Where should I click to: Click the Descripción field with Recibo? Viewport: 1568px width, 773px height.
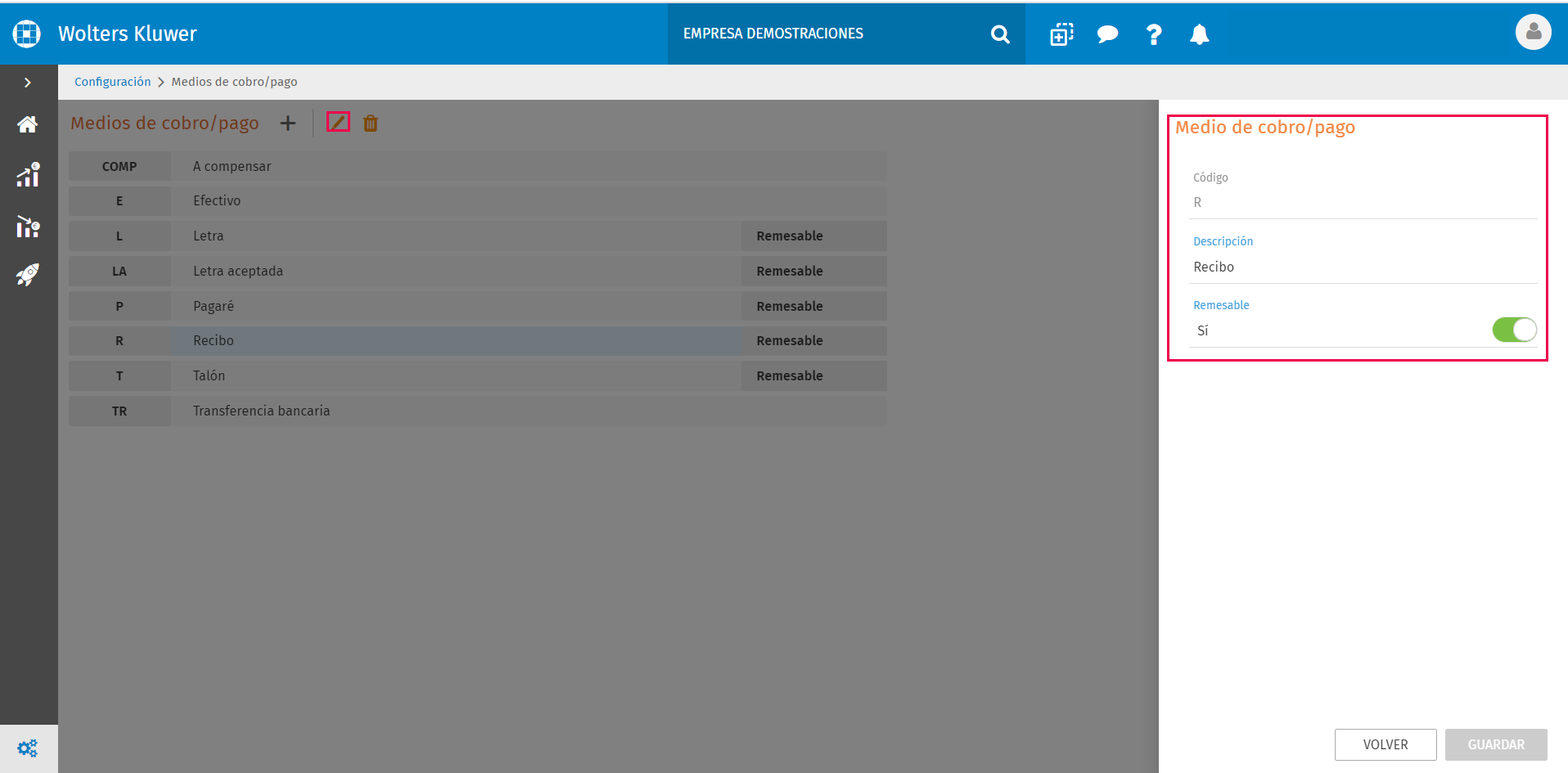click(1363, 267)
